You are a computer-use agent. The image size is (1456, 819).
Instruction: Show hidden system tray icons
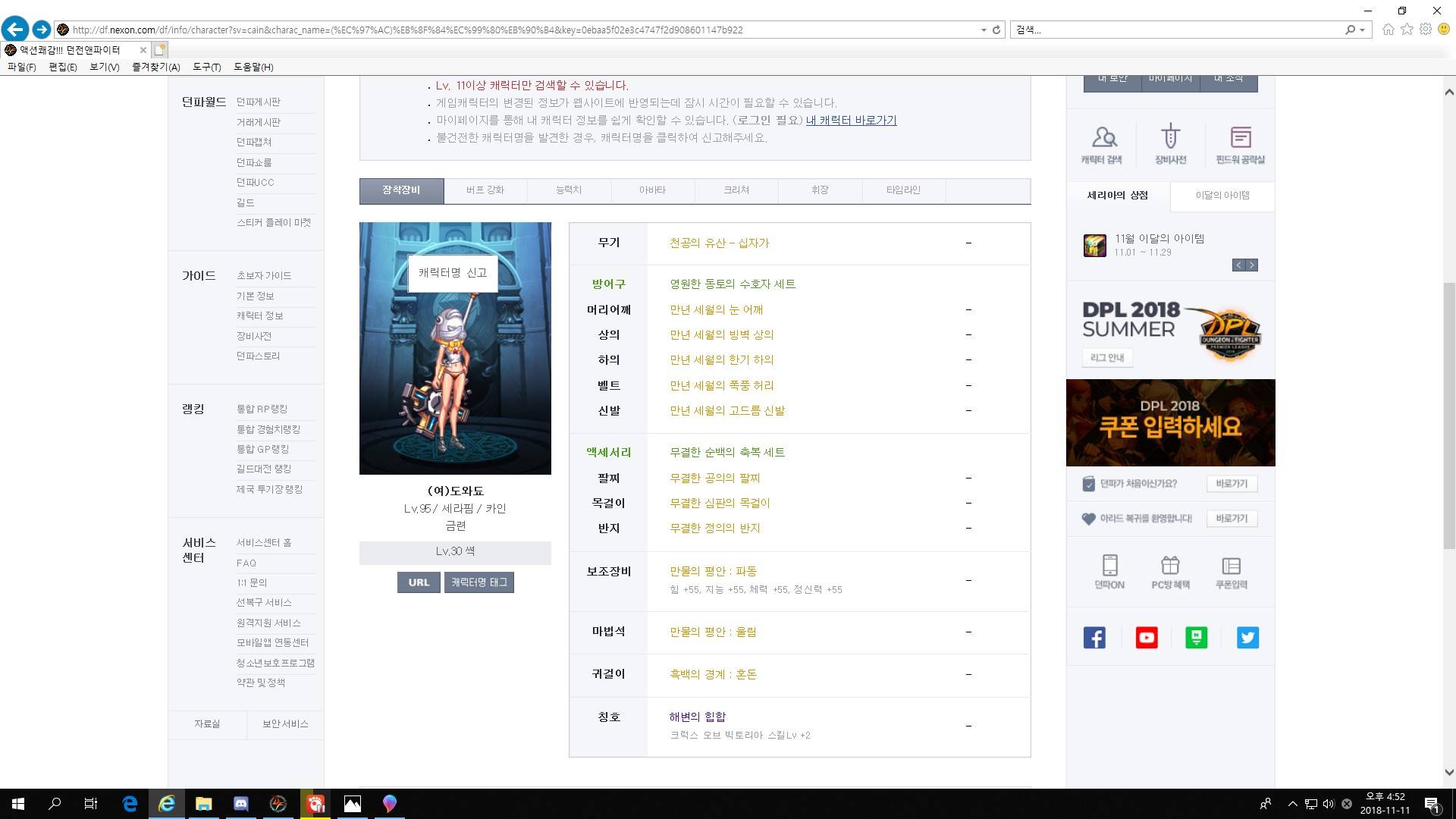point(1292,804)
